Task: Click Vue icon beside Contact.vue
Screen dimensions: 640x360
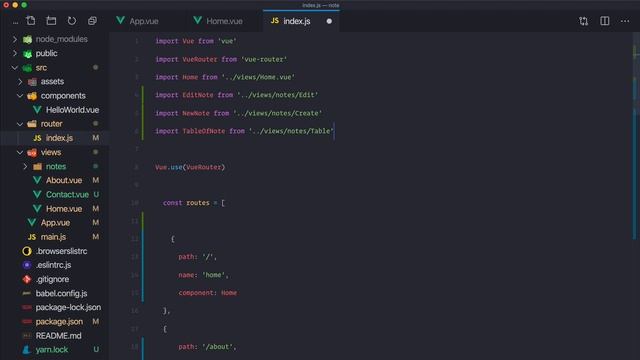Action: tap(37, 195)
